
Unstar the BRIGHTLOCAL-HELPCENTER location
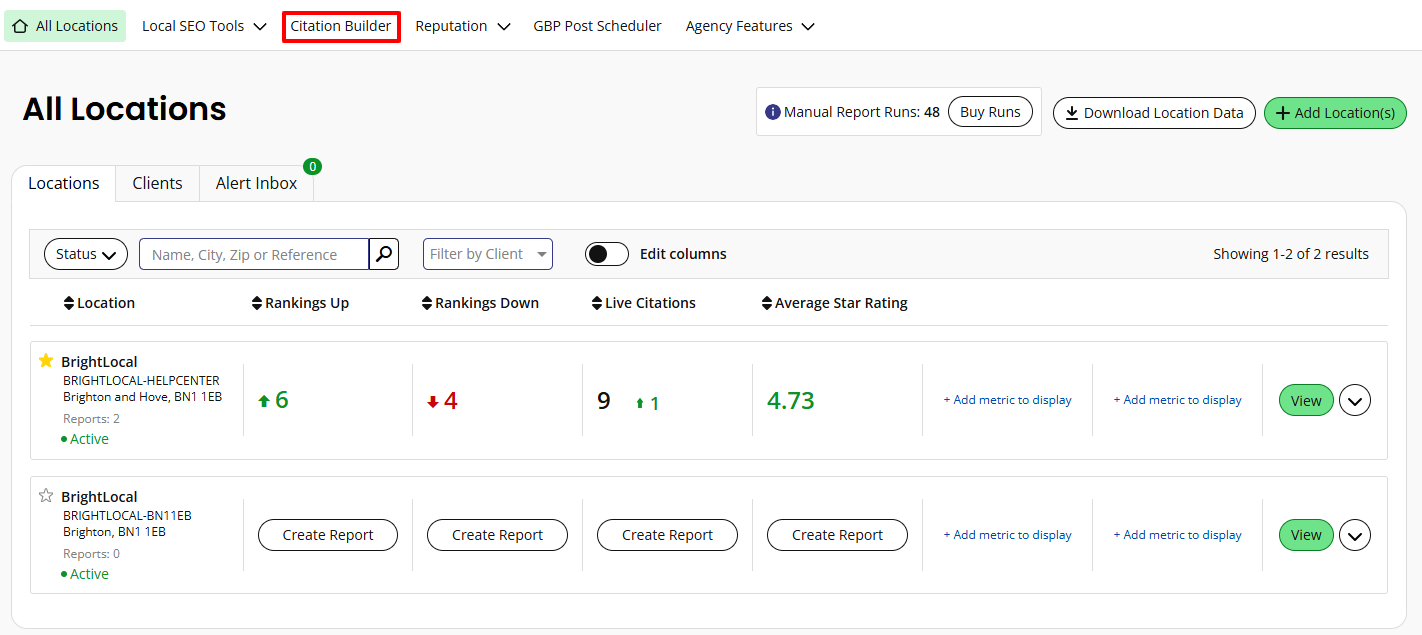[45, 360]
